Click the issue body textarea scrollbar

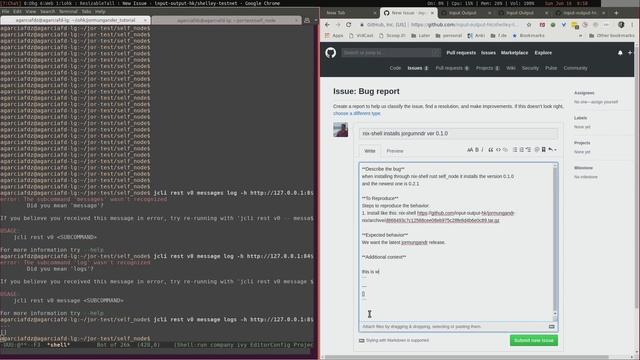click(x=555, y=241)
